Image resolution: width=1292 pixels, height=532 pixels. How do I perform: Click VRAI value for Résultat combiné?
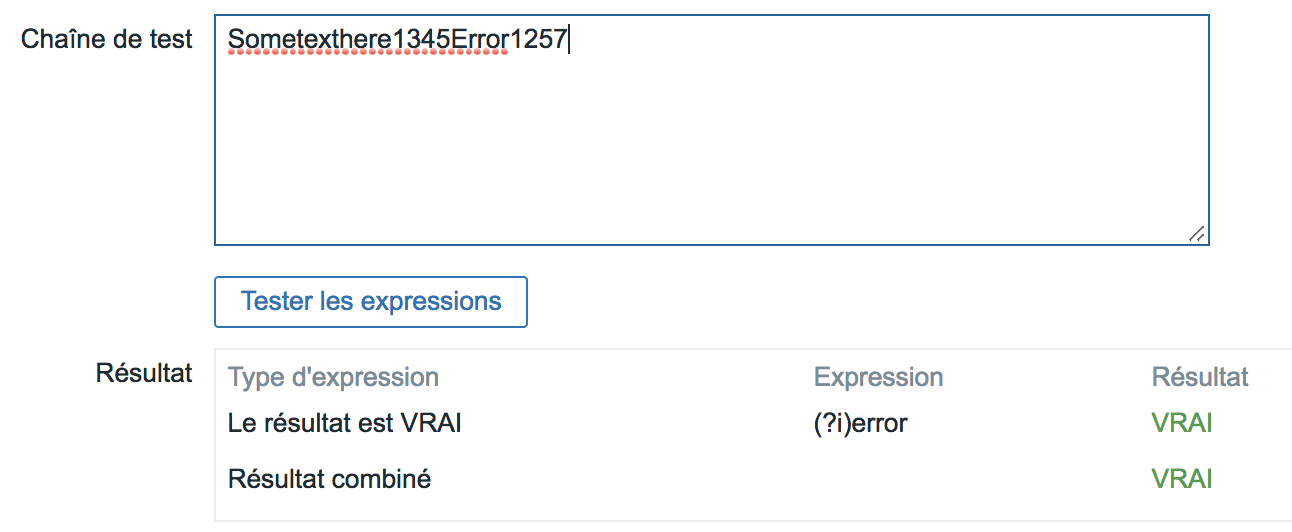coord(1182,479)
